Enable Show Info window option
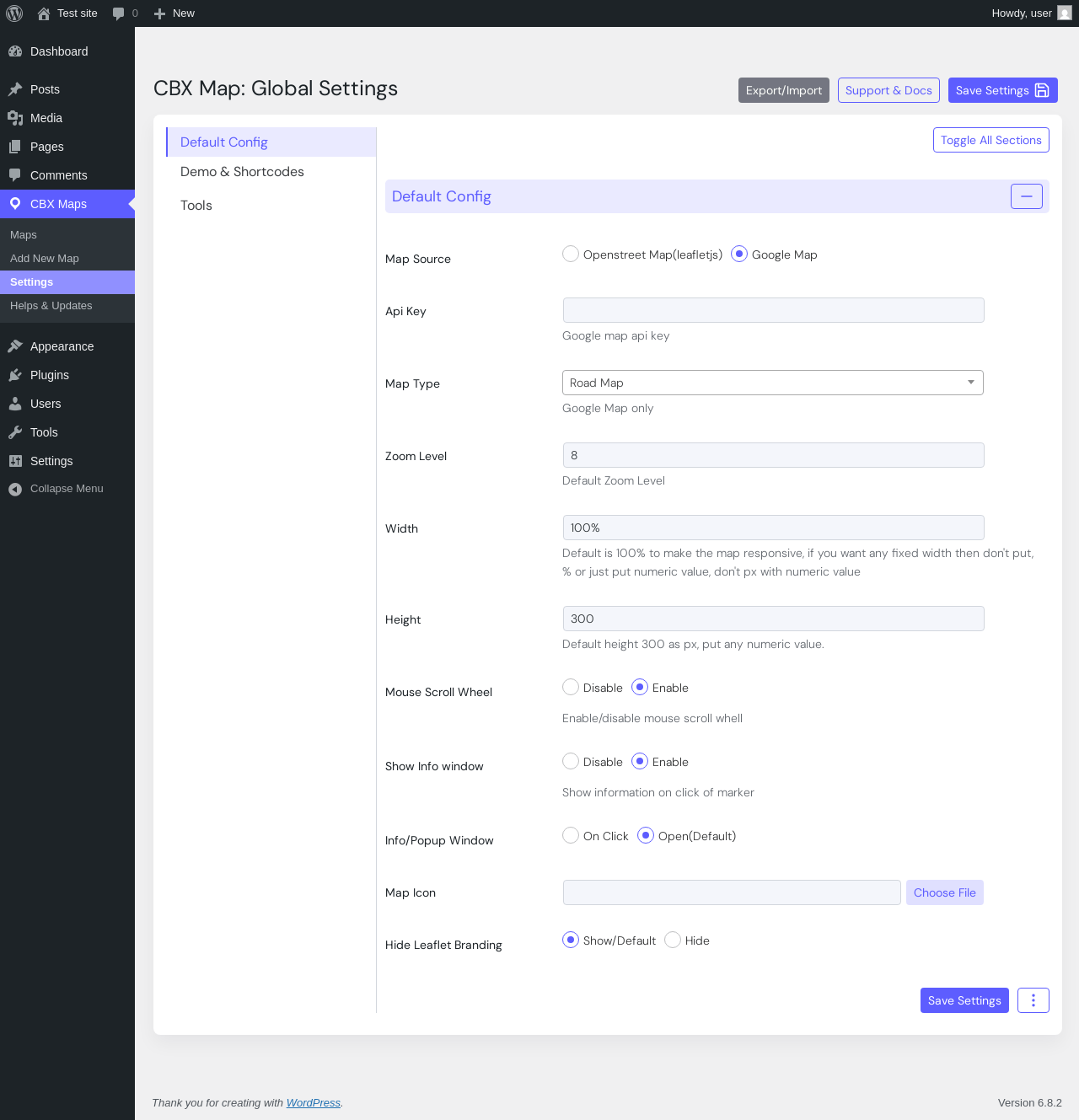The width and height of the screenshot is (1079, 1120). click(x=640, y=761)
